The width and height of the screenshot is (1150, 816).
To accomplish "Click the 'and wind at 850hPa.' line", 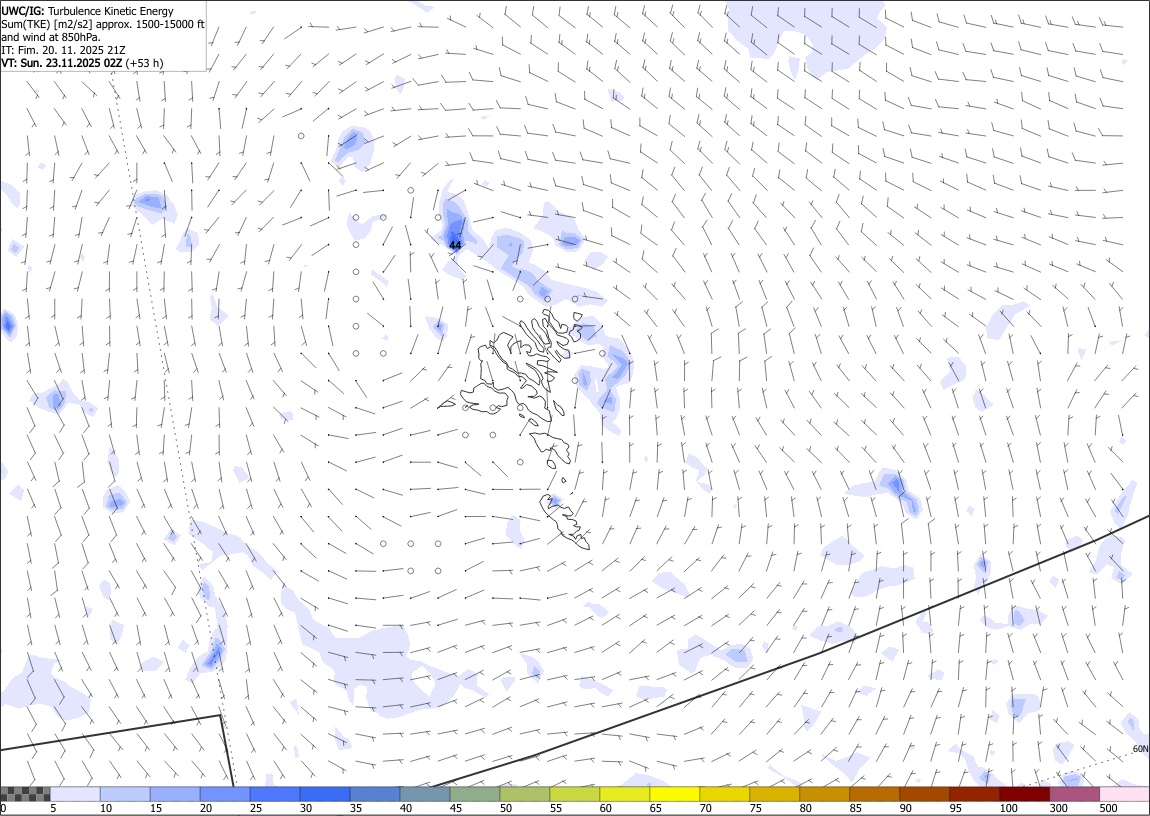I will pos(51,37).
